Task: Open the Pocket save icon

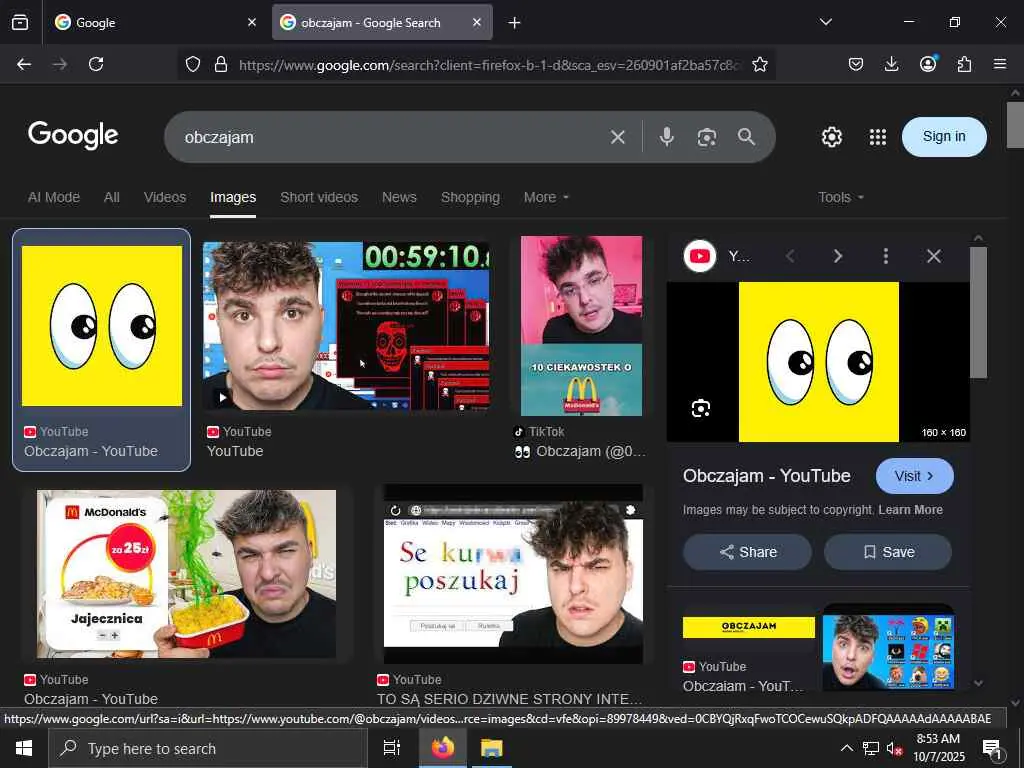Action: 856,64
